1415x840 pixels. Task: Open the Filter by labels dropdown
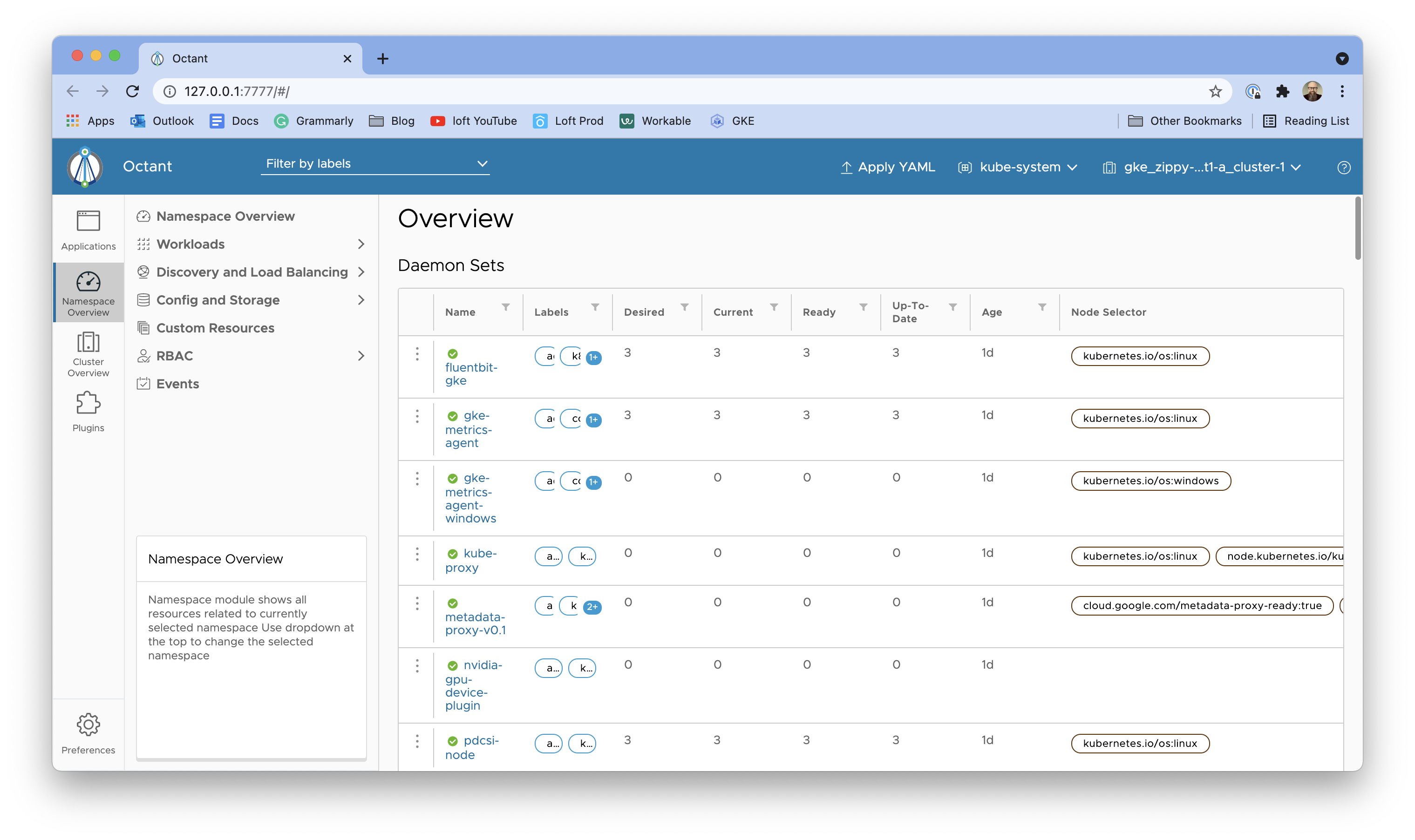[x=375, y=164]
